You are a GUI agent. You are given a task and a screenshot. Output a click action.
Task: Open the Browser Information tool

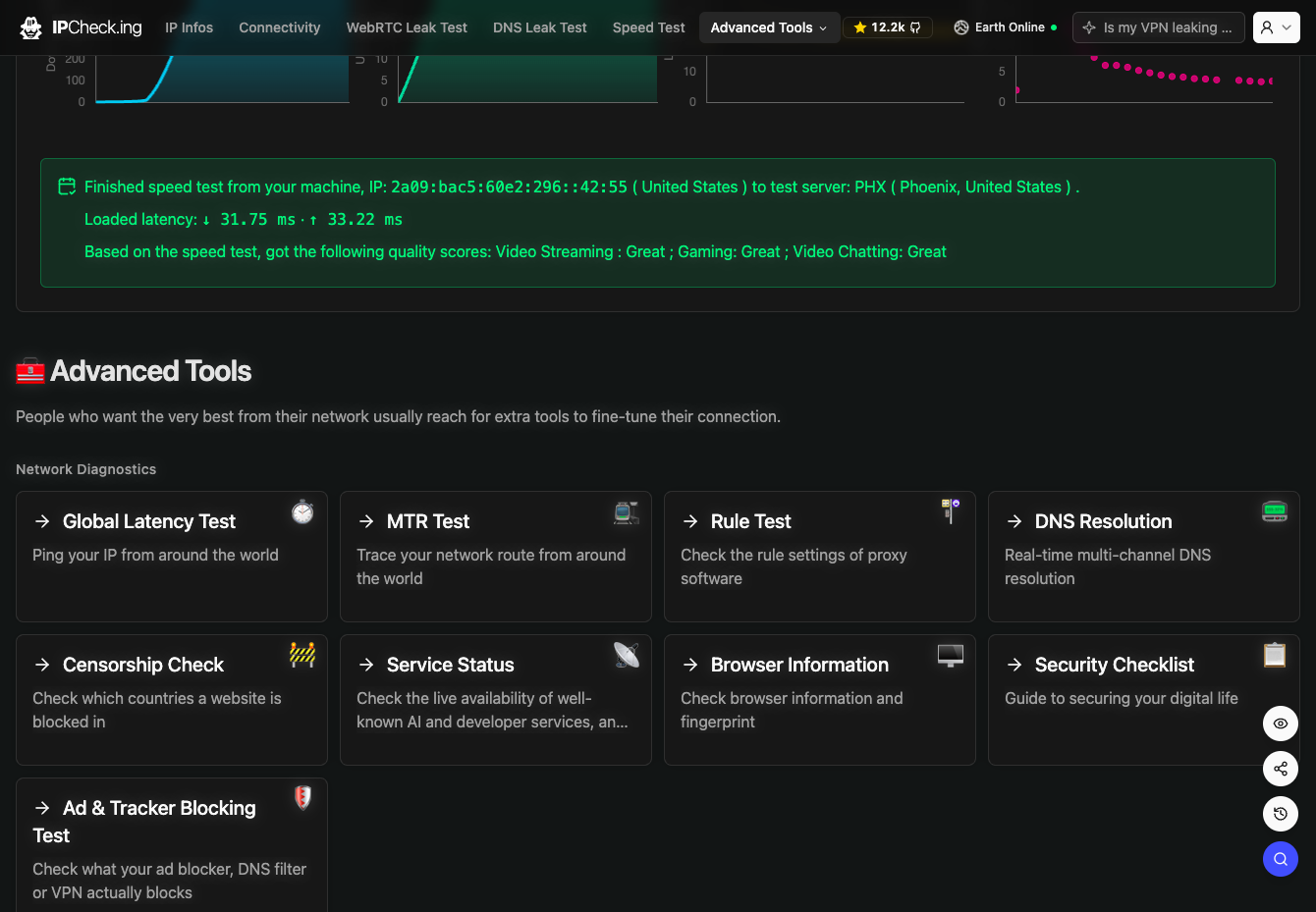820,700
